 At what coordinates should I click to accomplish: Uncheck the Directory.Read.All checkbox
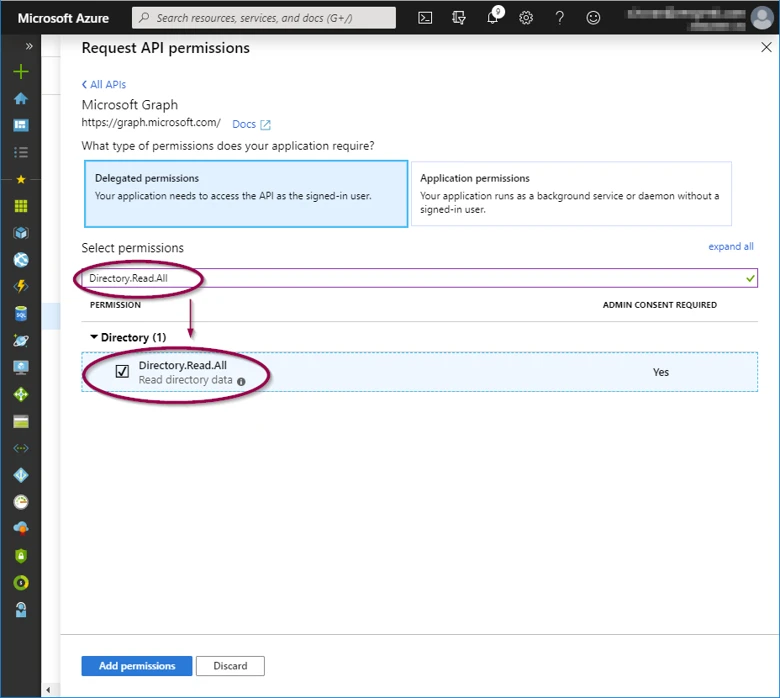(122, 372)
